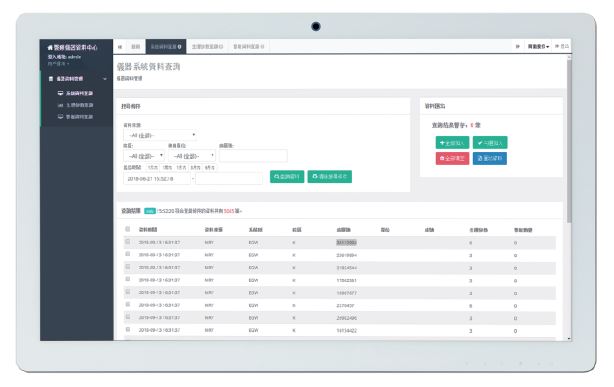Click the logout icon beside the user dropdown
The height and width of the screenshot is (387, 614).
click(x=557, y=46)
